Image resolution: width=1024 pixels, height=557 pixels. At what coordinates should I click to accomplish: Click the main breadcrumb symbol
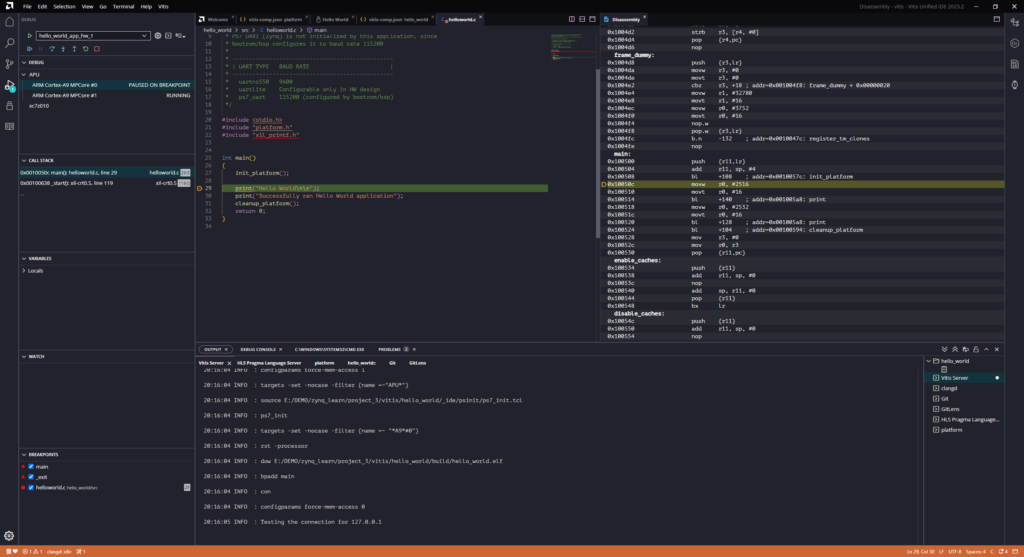click(x=320, y=30)
